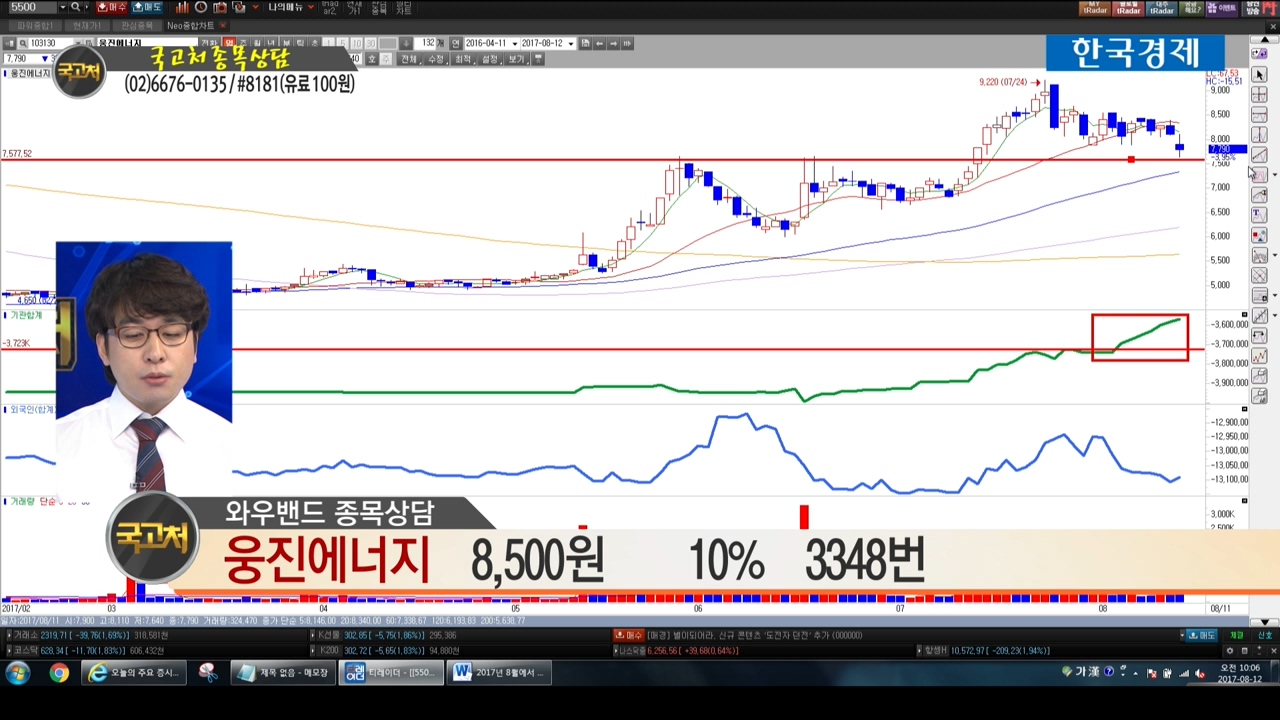Open the blue tRadar button
This screenshot has height=720, width=1280.
(1161, 8)
